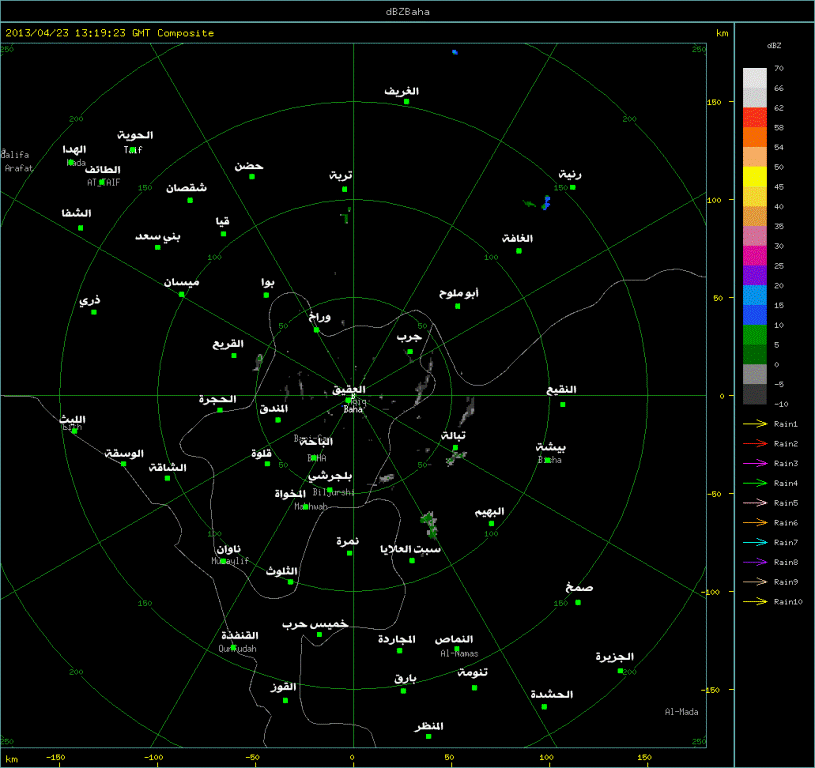Click the green station marker for الغريف
Image resolution: width=815 pixels, height=768 pixels.
(x=406, y=102)
